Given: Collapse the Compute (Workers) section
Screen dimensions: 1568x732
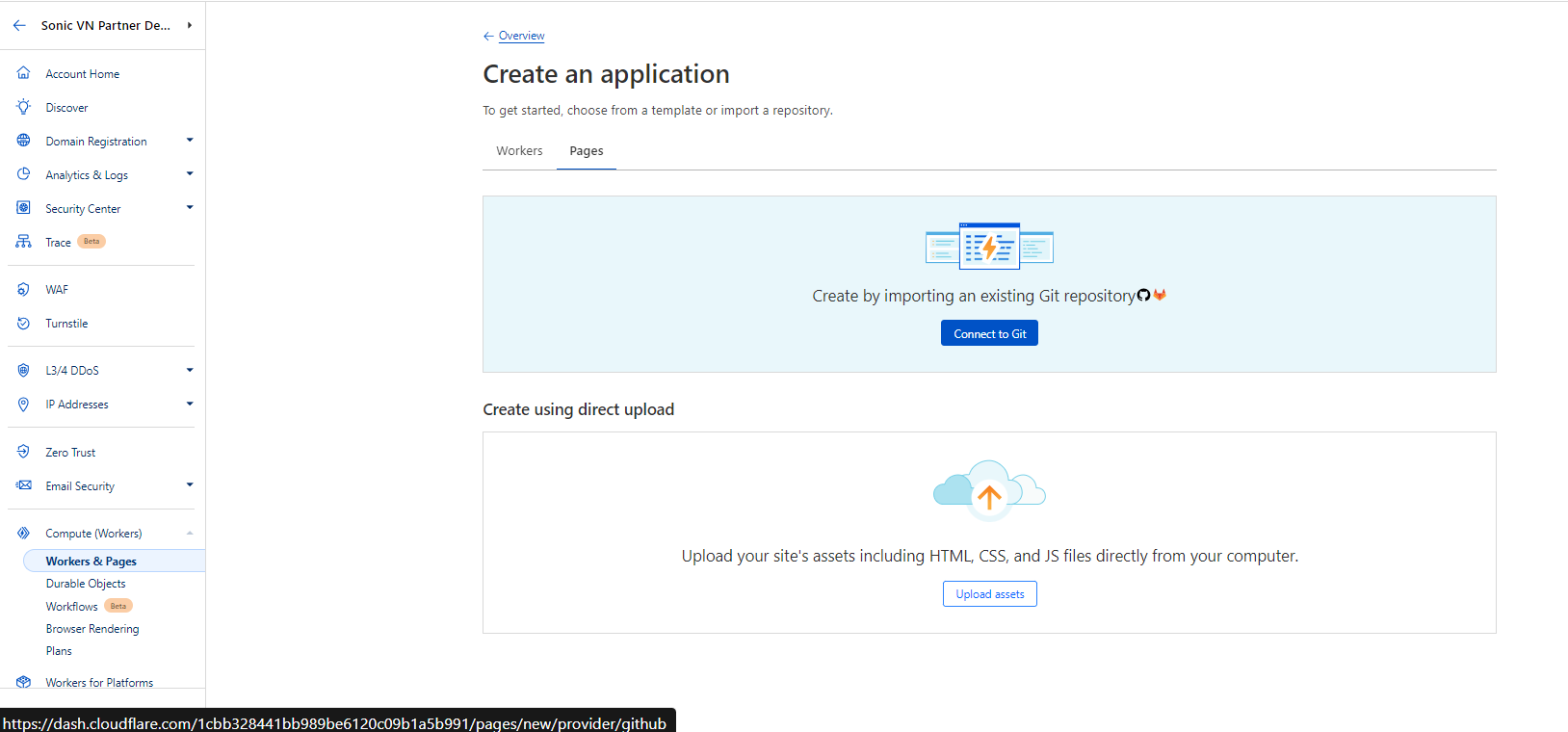Looking at the screenshot, I should pyautogui.click(x=190, y=533).
